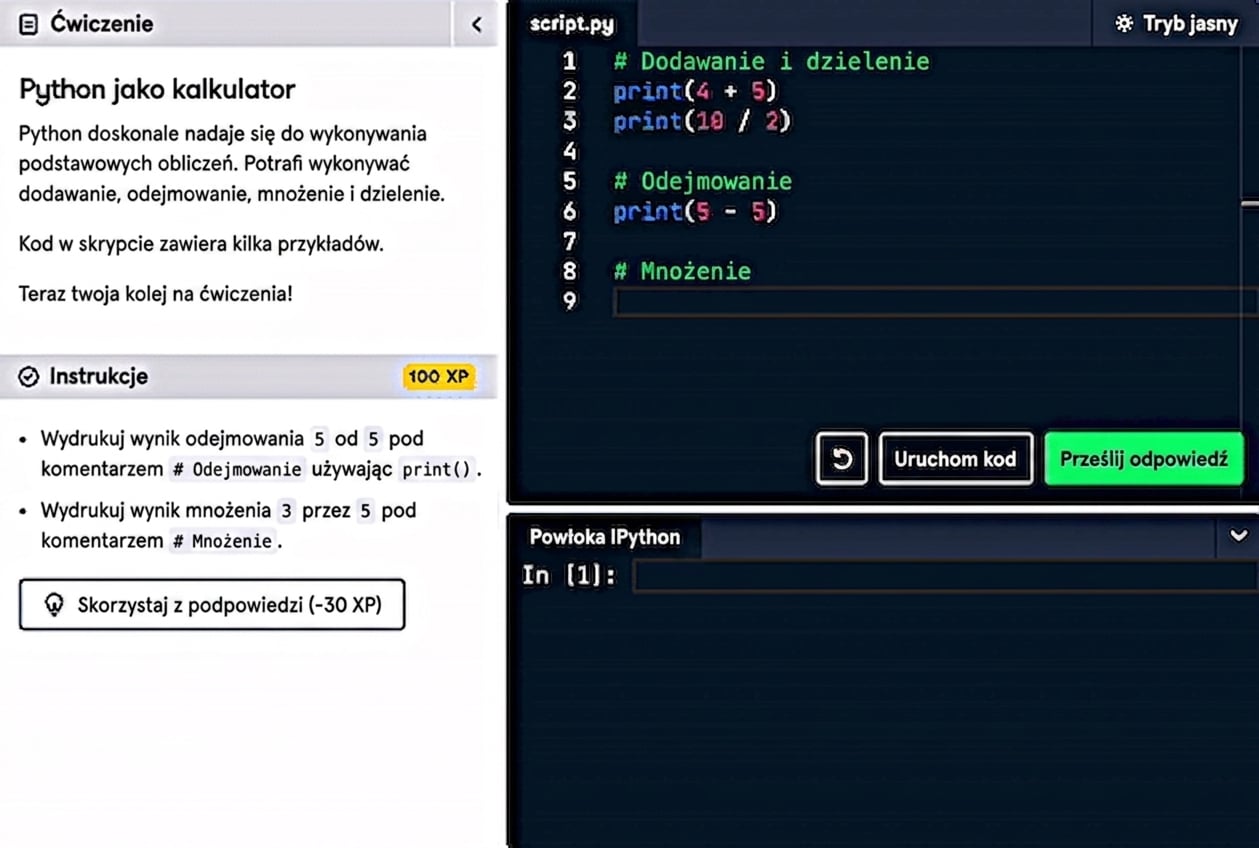
Task: Click line number 4 in the gutter
Action: tap(569, 151)
